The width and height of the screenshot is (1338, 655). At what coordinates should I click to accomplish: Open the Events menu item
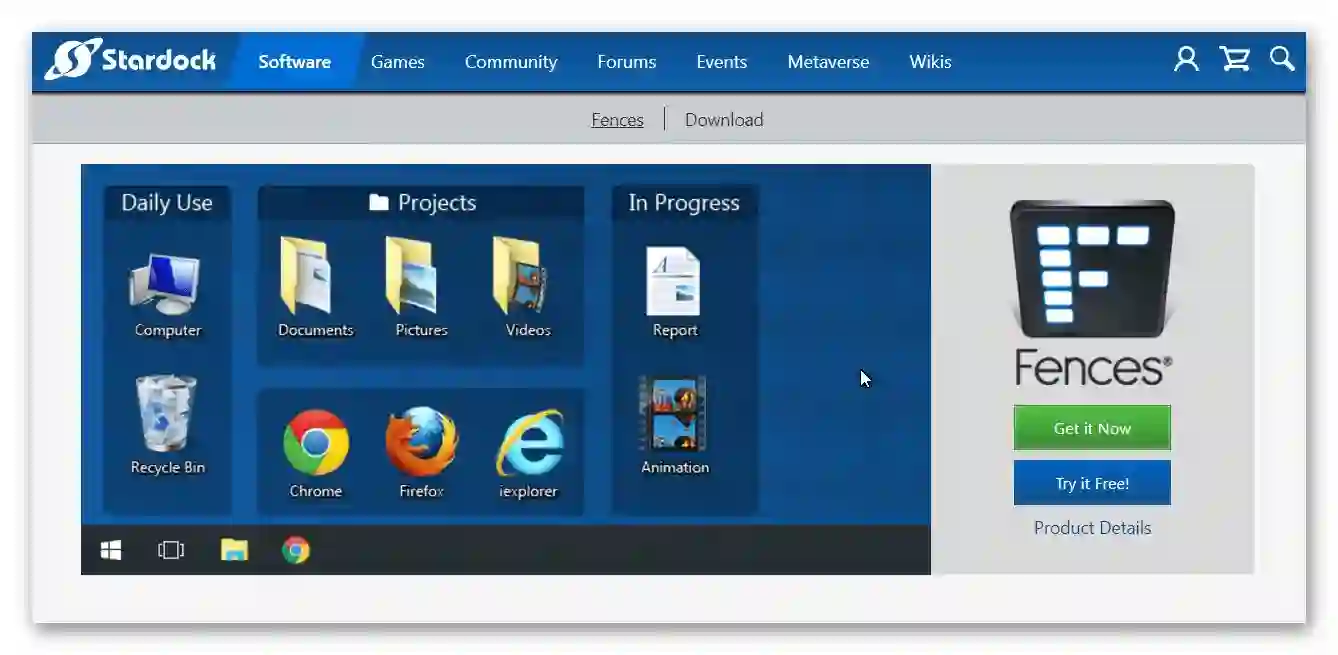[x=722, y=62]
